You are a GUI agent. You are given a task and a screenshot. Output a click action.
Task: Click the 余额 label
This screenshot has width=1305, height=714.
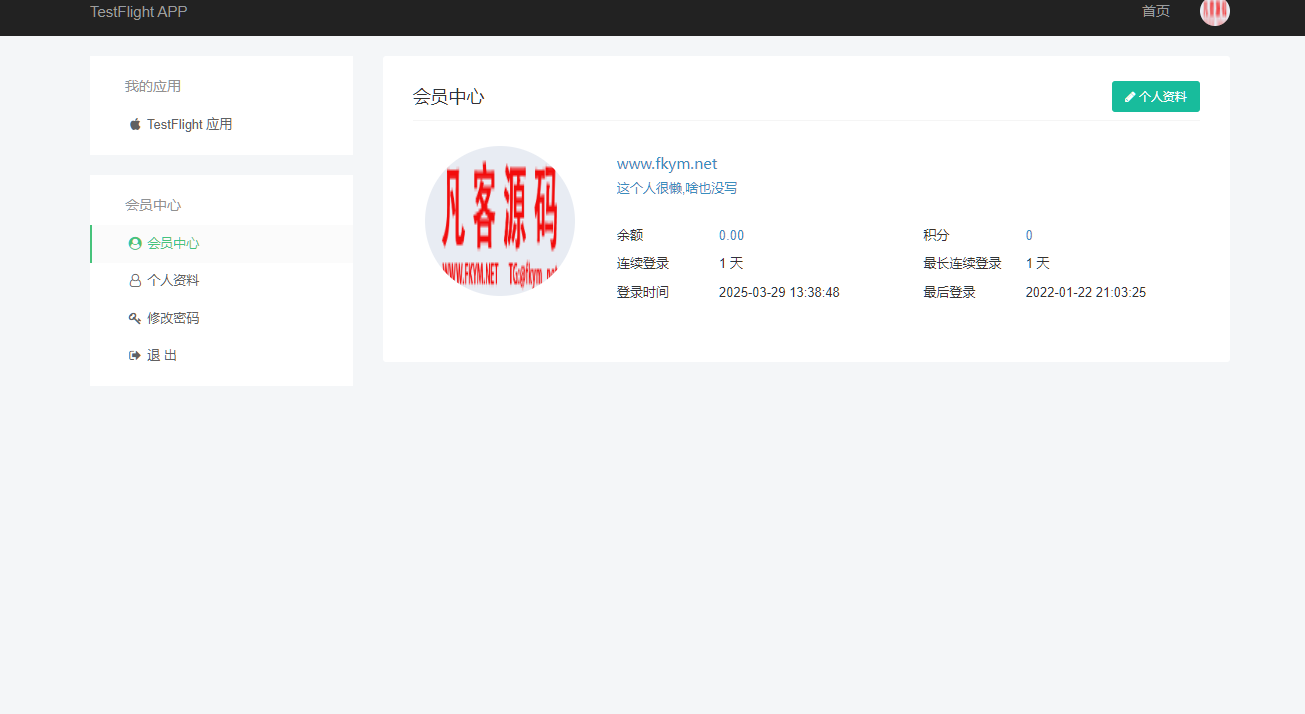(x=630, y=236)
